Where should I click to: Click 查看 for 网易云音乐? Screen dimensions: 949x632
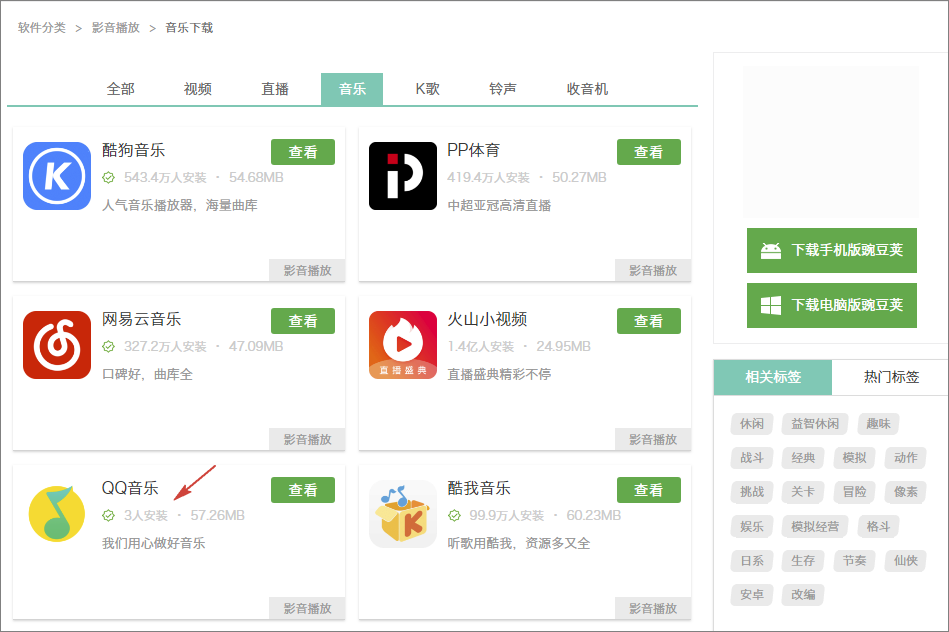pos(303,321)
